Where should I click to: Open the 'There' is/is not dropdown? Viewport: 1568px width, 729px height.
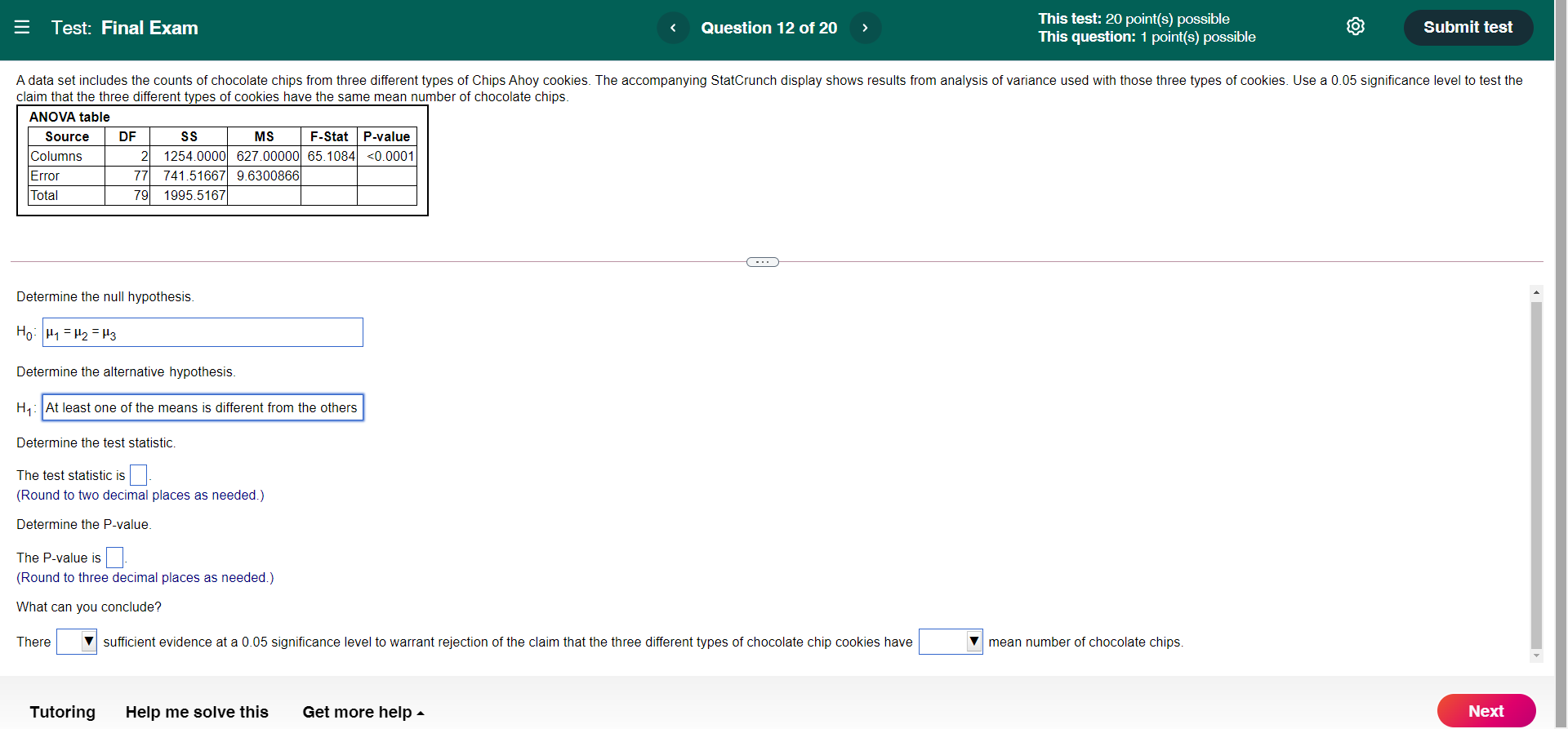click(x=77, y=642)
